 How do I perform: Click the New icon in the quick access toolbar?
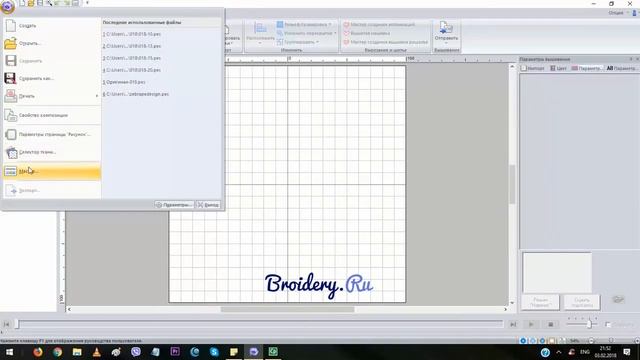point(22,3)
